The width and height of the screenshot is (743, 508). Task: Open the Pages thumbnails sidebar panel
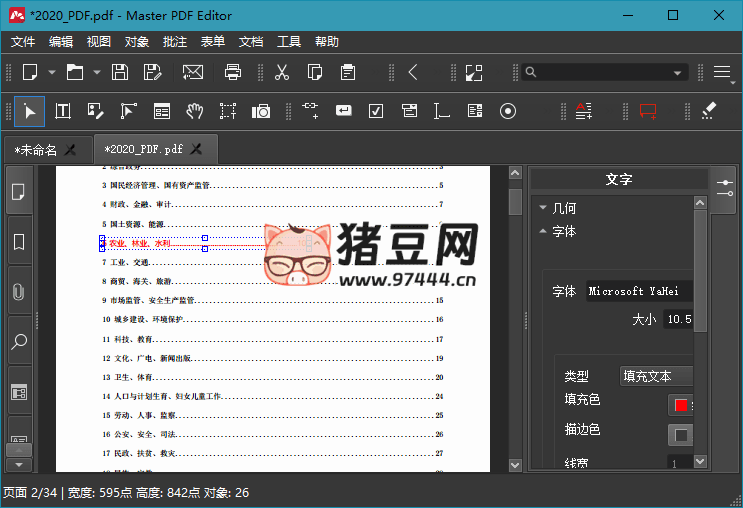(18, 192)
